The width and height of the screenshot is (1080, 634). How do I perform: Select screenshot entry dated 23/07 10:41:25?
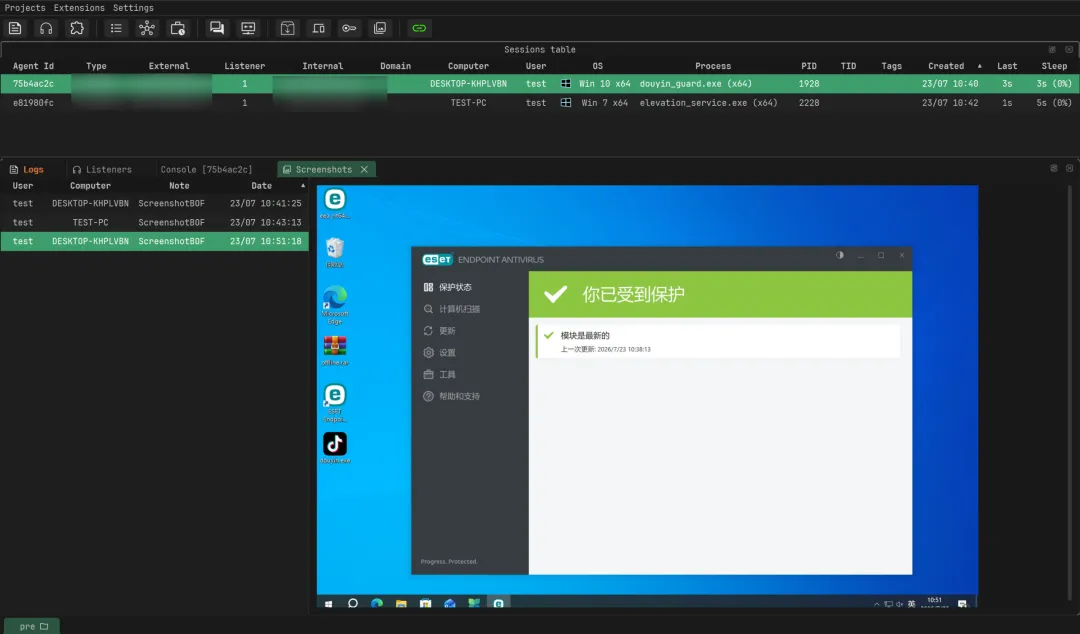(x=154, y=203)
